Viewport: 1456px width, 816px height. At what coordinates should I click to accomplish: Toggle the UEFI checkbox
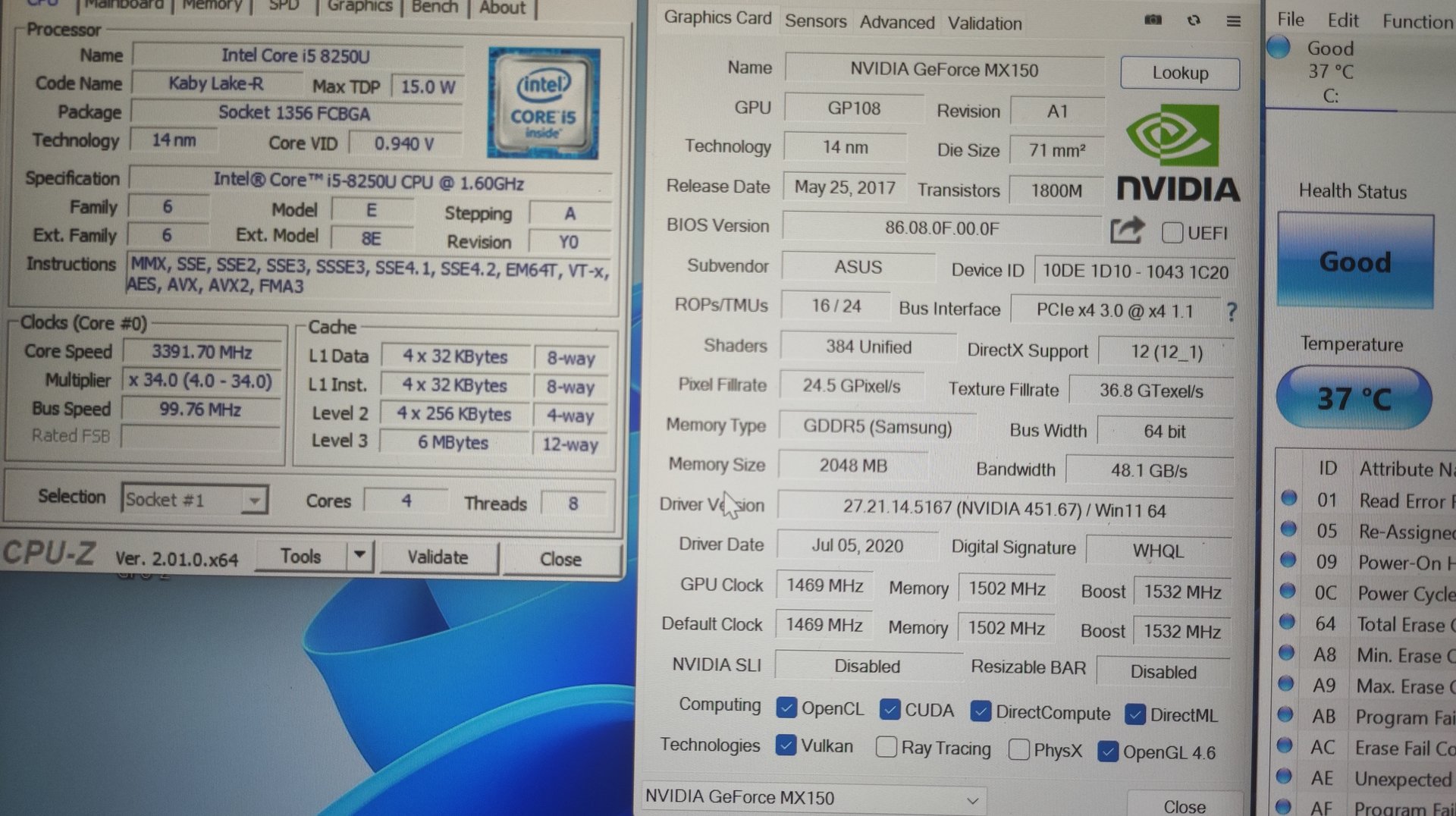[1172, 232]
